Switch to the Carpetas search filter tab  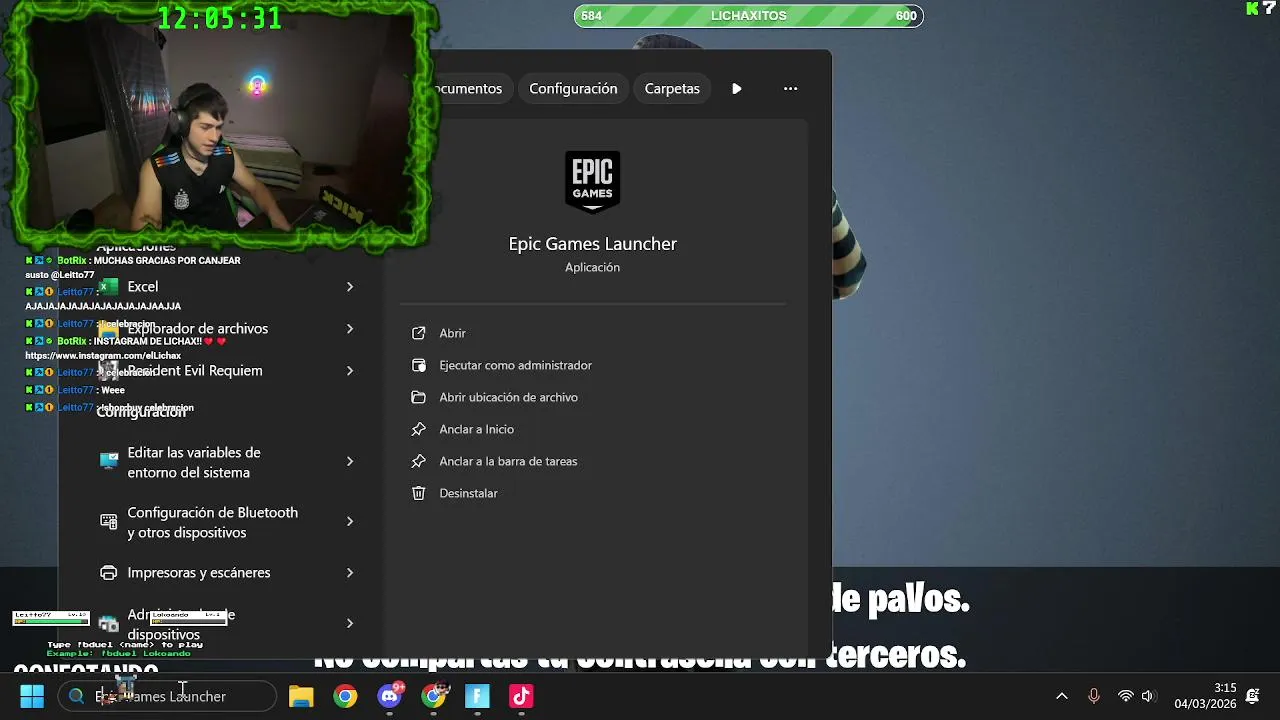(672, 88)
